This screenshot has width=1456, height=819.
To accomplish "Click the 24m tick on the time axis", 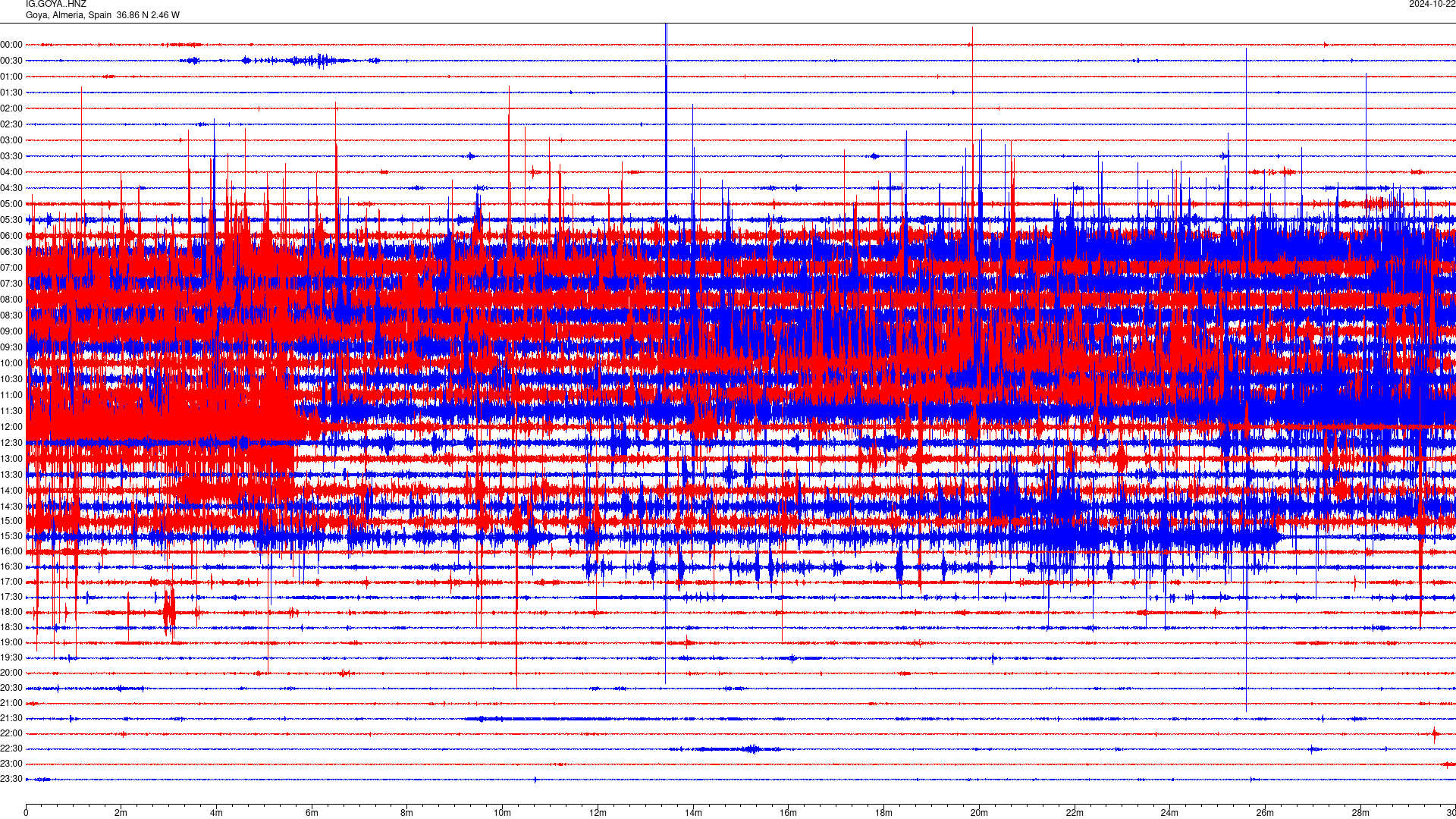I will click(1169, 813).
